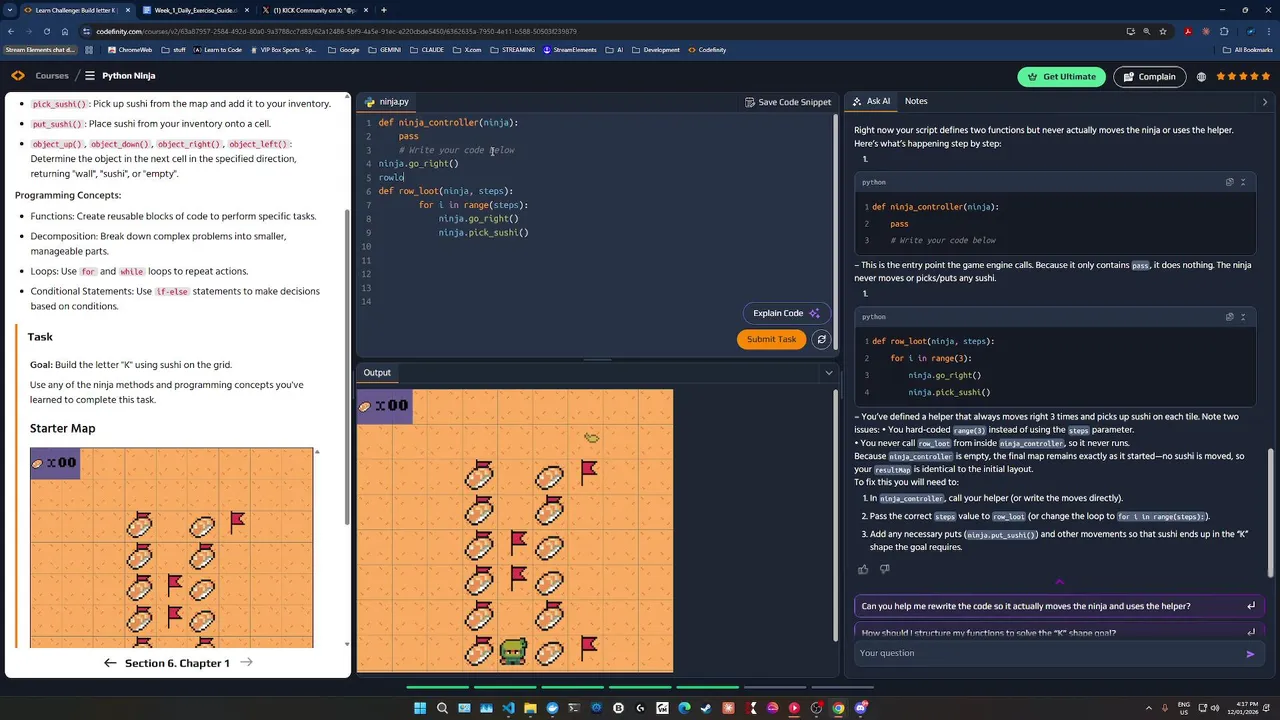
Task: Send the question with arrow icon
Action: (x=1250, y=654)
